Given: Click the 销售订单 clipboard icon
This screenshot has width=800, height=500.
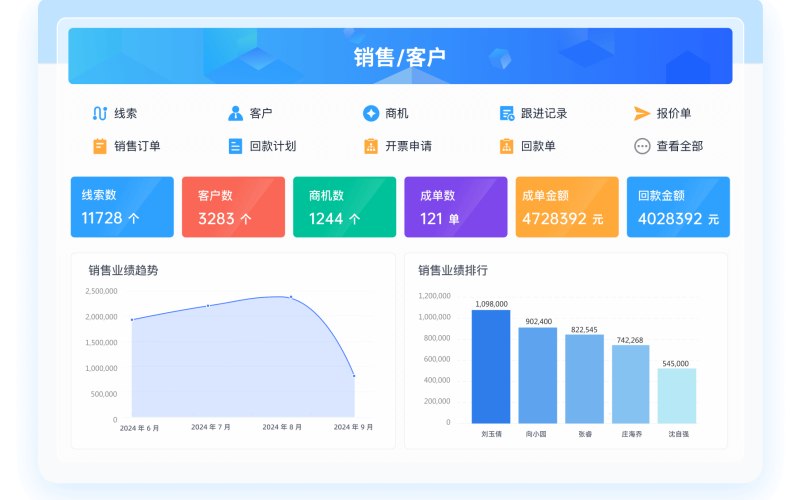Looking at the screenshot, I should 99,146.
